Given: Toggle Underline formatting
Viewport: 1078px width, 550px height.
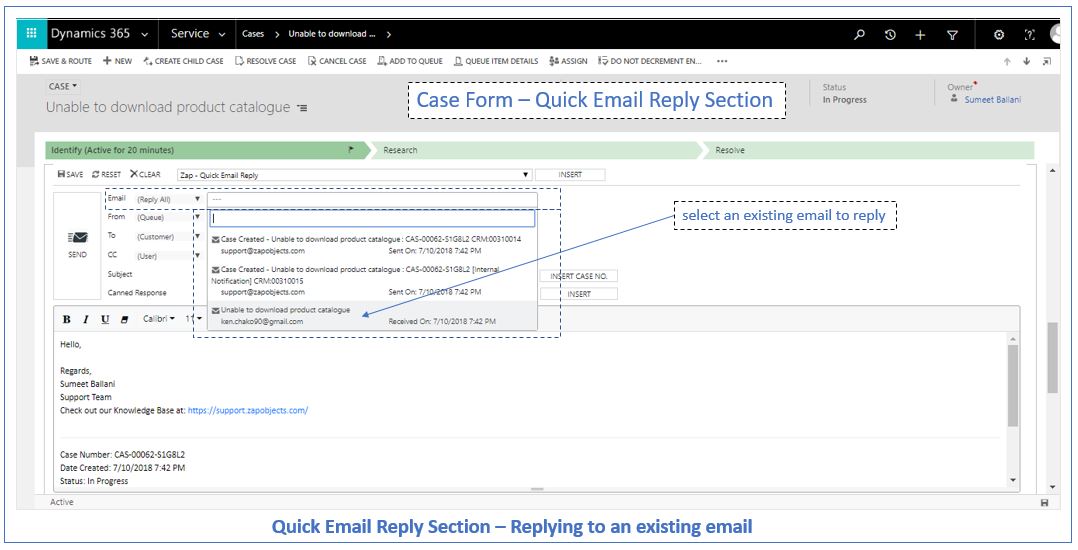Looking at the screenshot, I should [105, 319].
